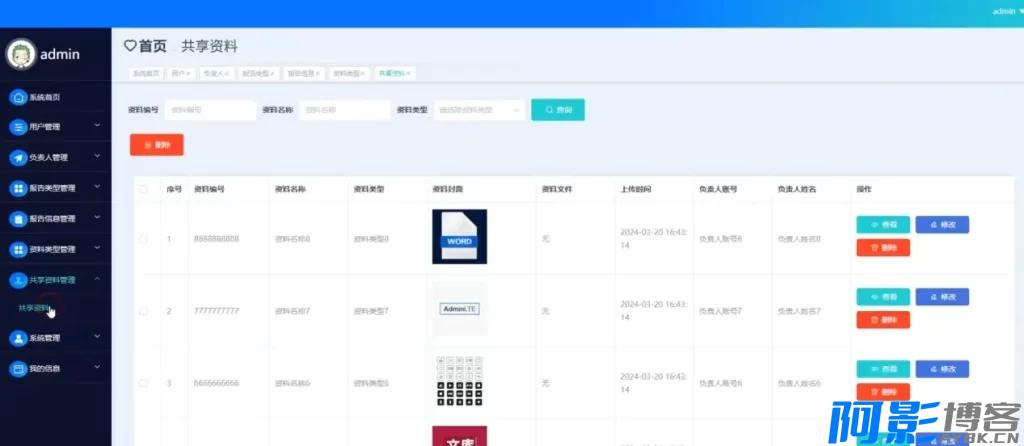This screenshot has height=446, width=1024.
Task: Click the 负责人管理 sidebar icon
Action: pos(17,157)
